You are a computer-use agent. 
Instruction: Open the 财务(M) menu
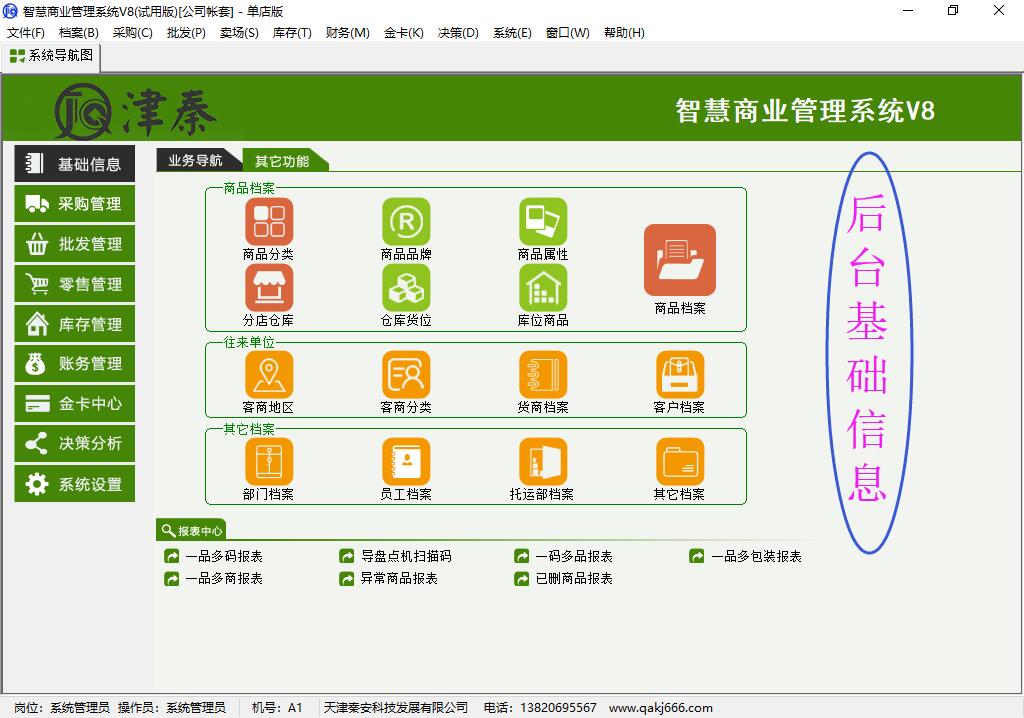click(347, 32)
